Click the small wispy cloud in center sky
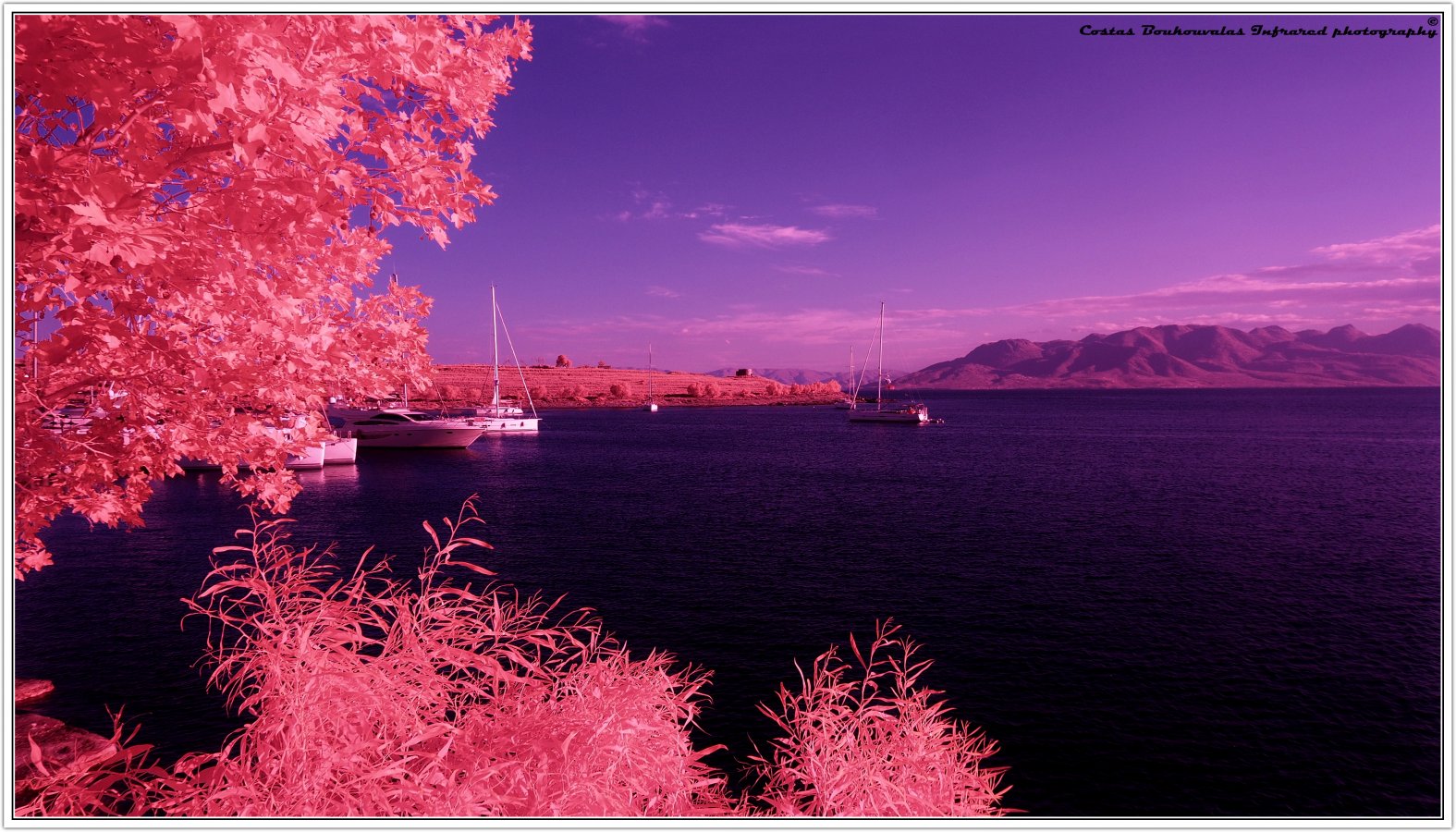The height and width of the screenshot is (832, 1456). coord(763,235)
